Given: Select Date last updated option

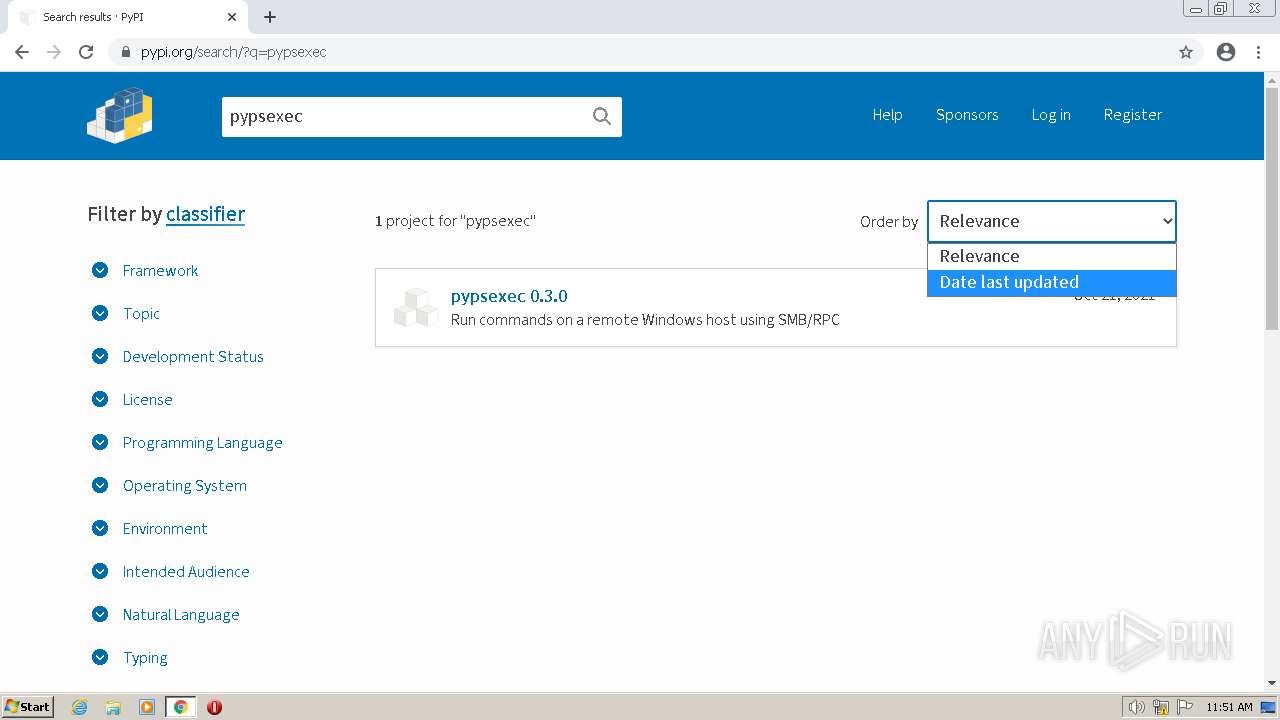Looking at the screenshot, I should point(1051,282).
